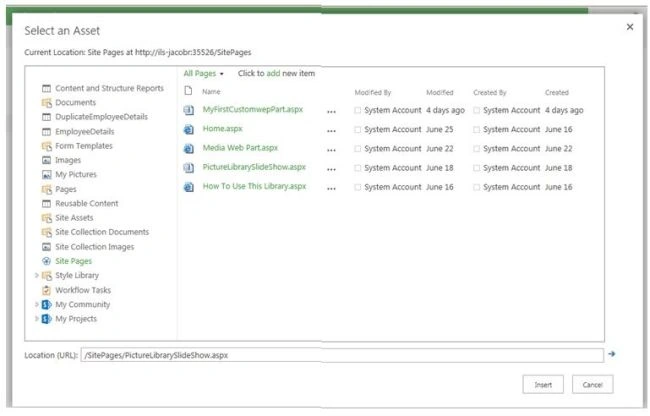
Task: Select How To Use This Library.aspx name
Action: 254,186
